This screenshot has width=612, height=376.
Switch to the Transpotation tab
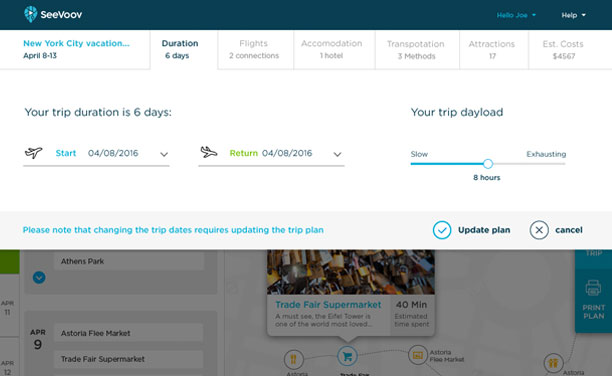coord(417,50)
